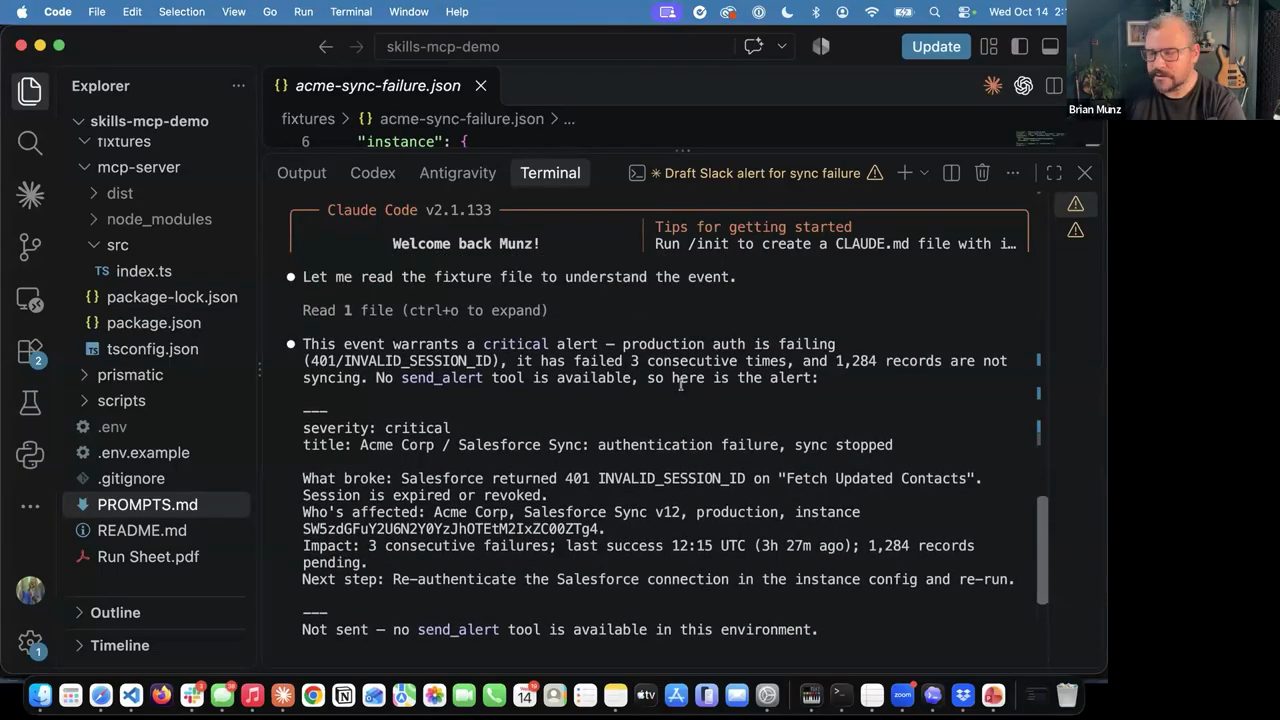Collapse the mcp-server folder

pos(138,167)
